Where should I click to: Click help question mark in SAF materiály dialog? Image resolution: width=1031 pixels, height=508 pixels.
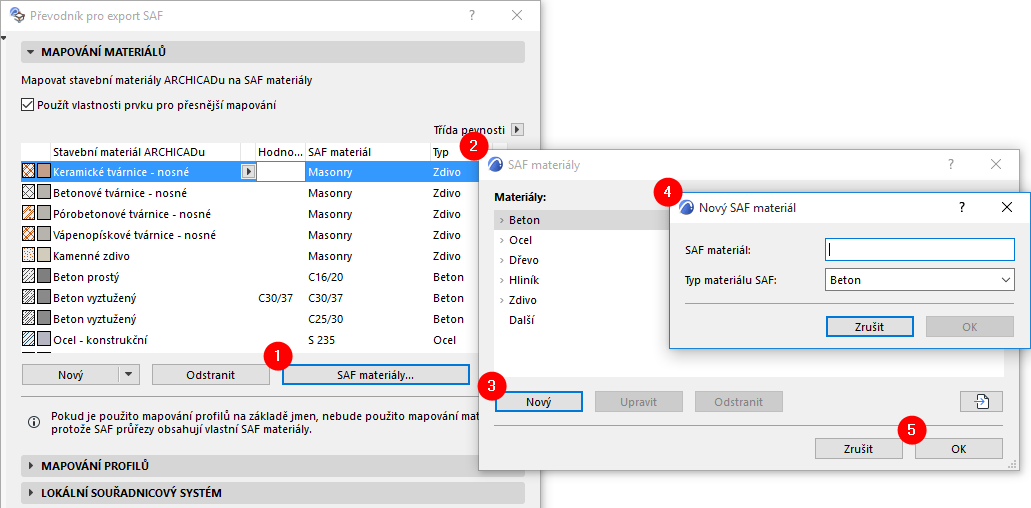[x=950, y=164]
